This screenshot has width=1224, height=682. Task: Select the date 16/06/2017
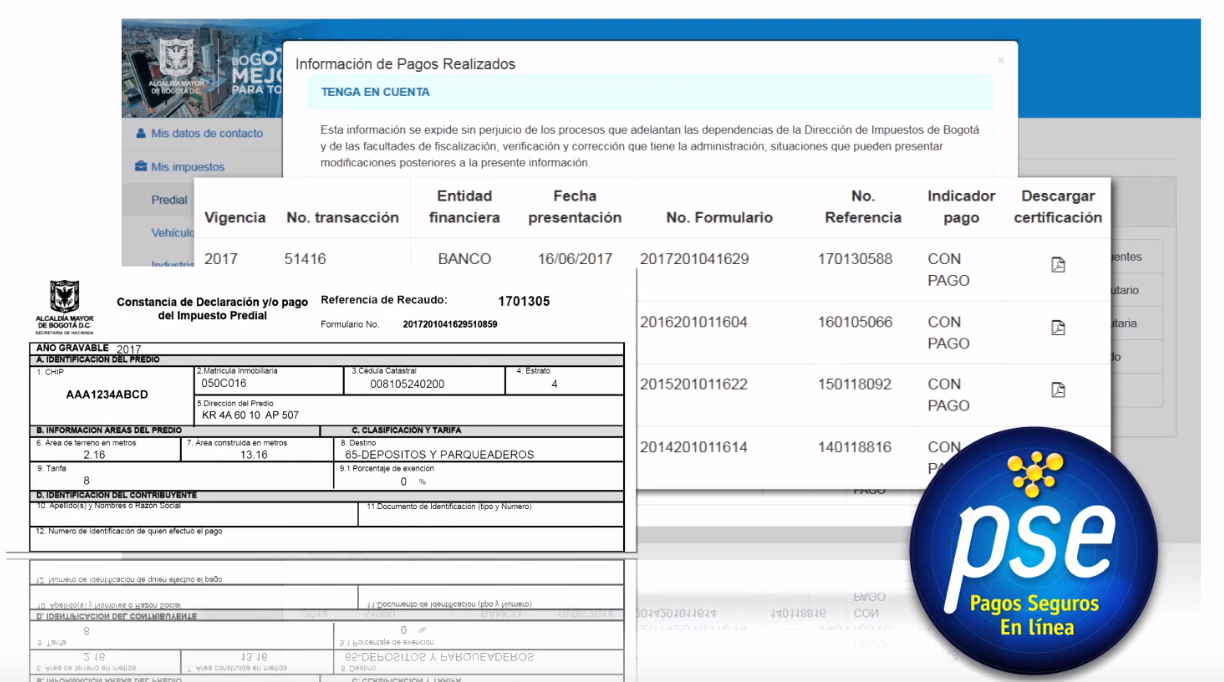coord(575,259)
